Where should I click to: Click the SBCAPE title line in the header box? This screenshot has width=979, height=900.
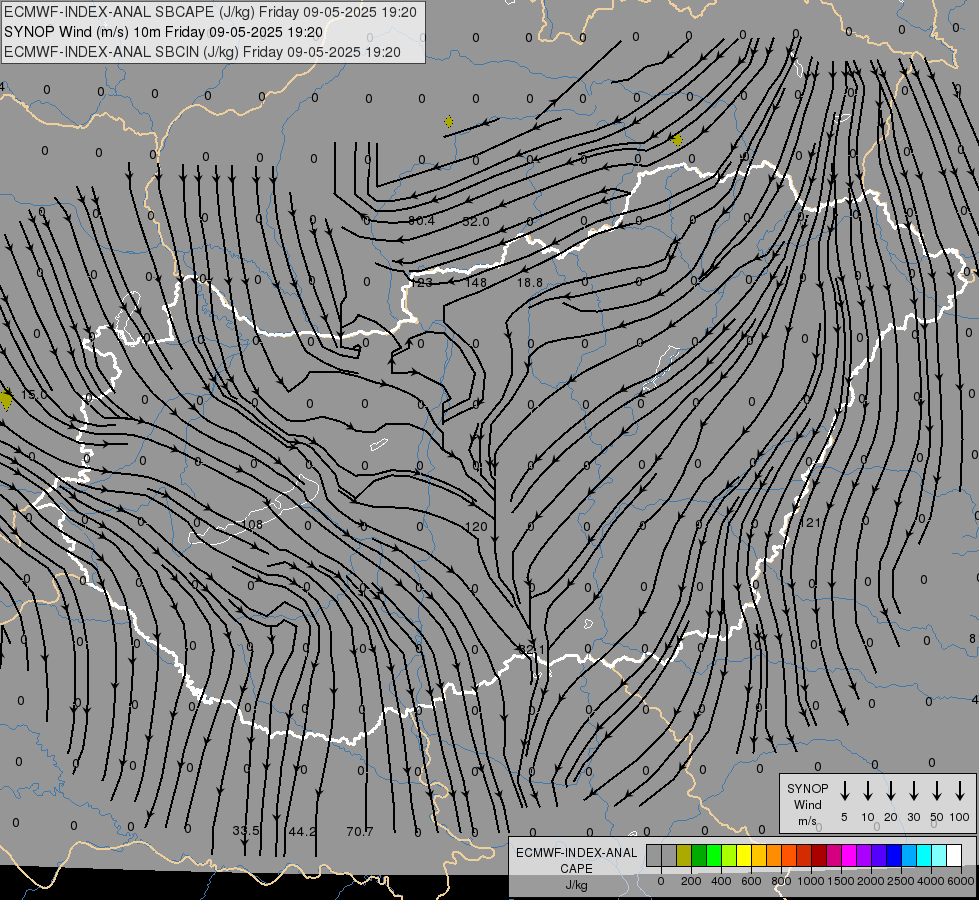click(x=210, y=12)
